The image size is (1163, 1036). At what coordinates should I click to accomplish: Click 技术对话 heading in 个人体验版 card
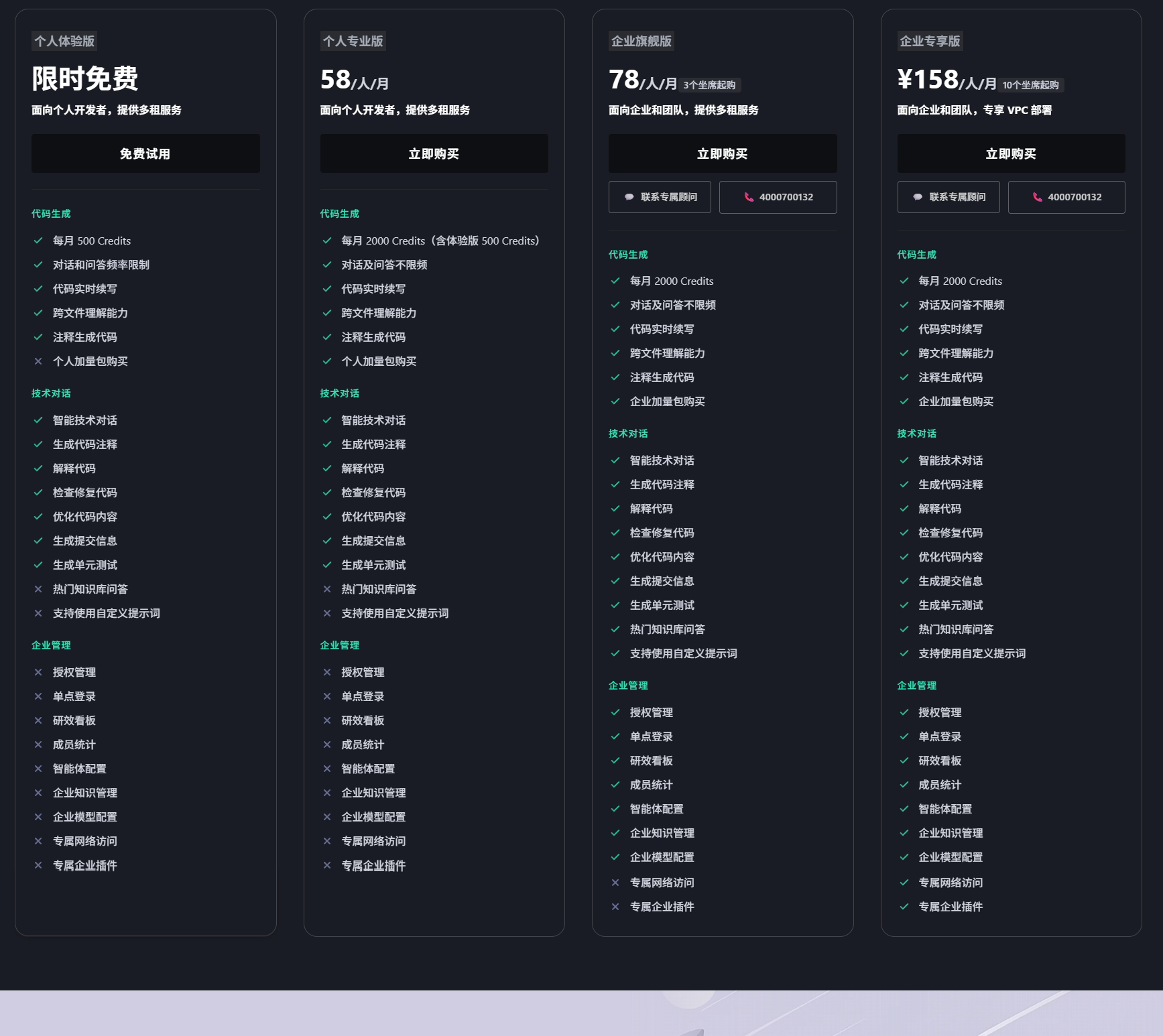(51, 393)
